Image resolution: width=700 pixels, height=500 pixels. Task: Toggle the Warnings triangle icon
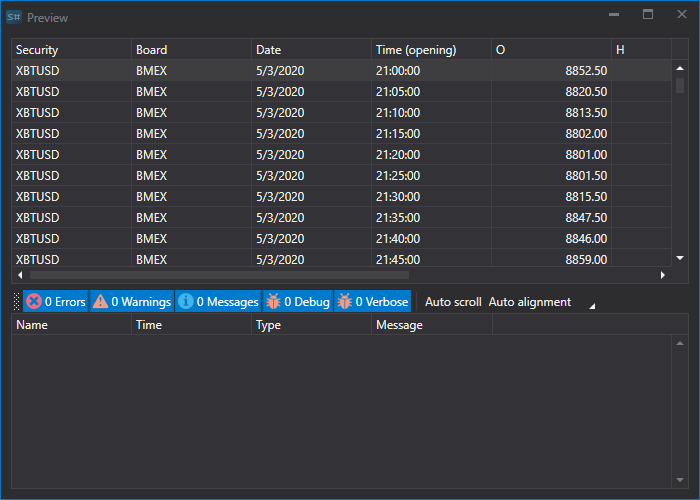pyautogui.click(x=100, y=302)
